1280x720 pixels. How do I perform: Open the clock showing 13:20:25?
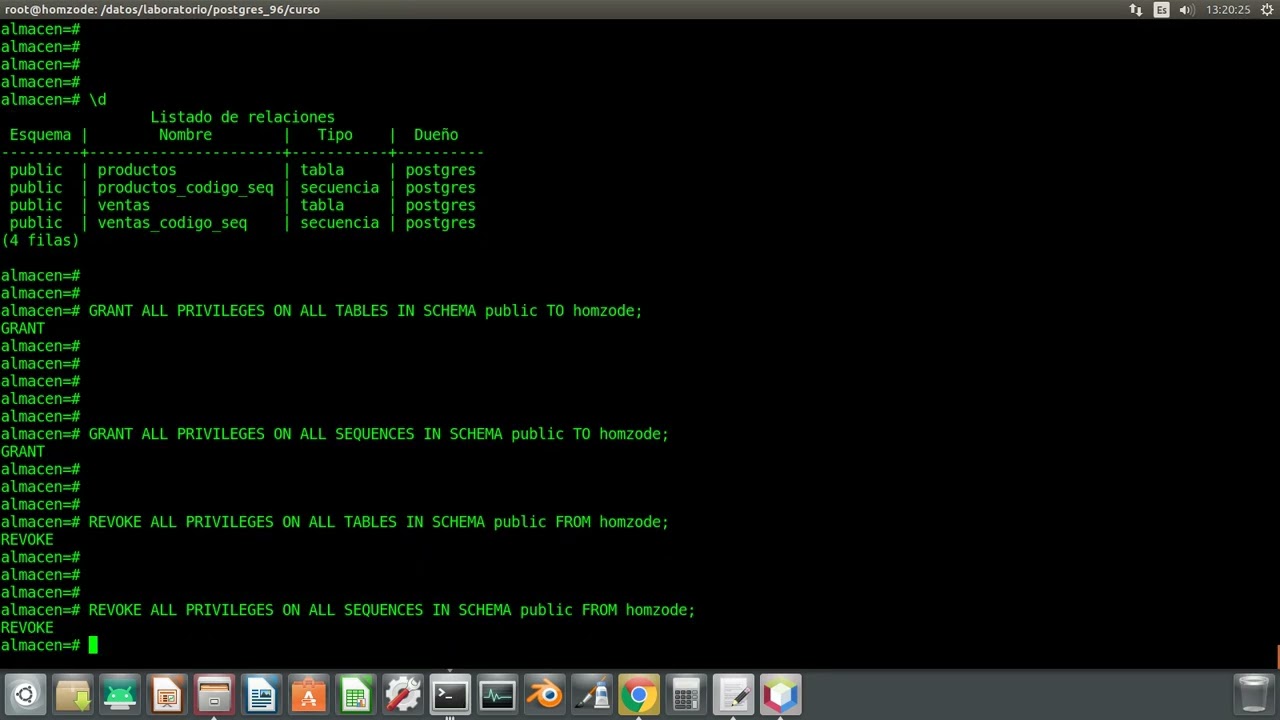(x=1228, y=9)
